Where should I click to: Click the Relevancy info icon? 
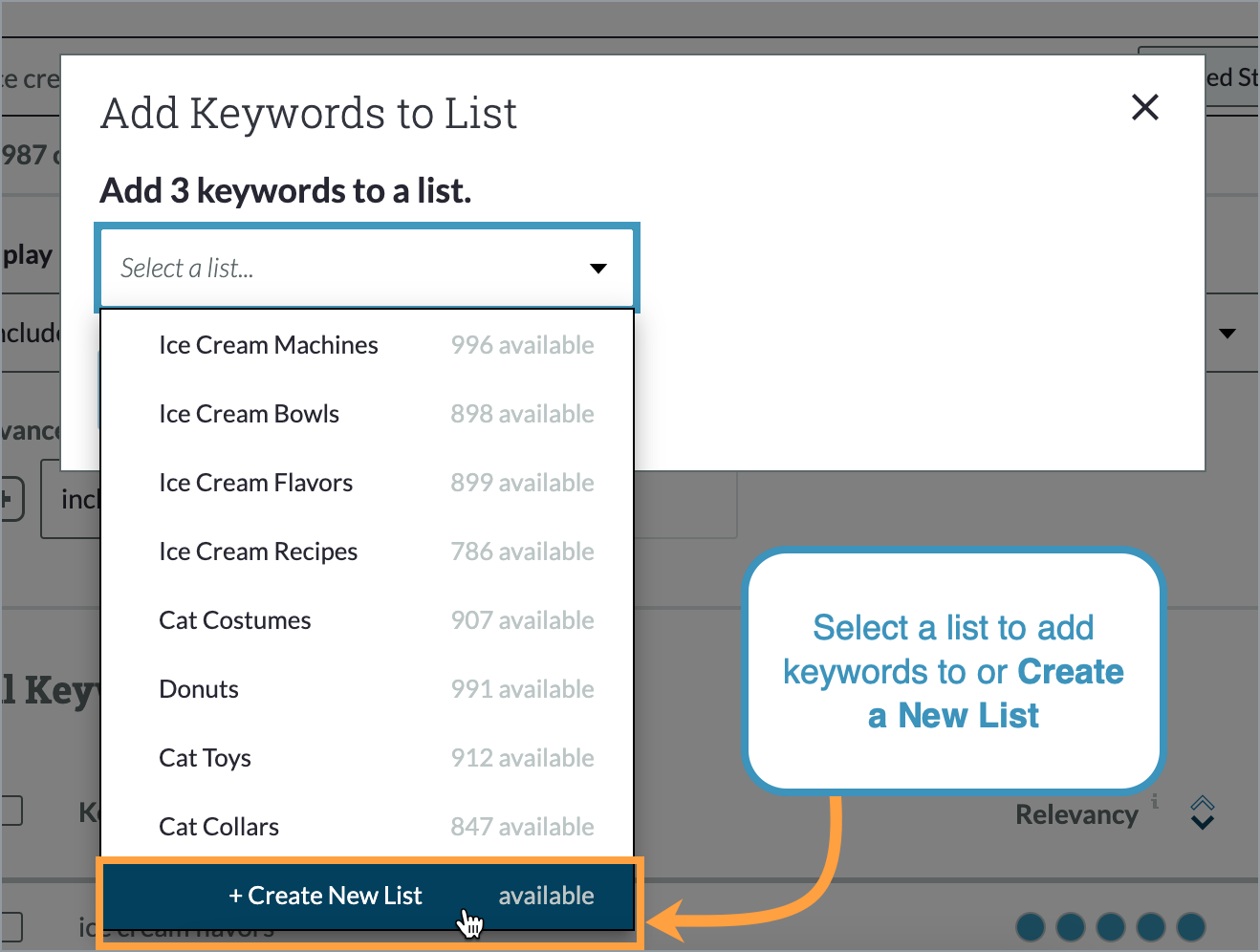1156,803
